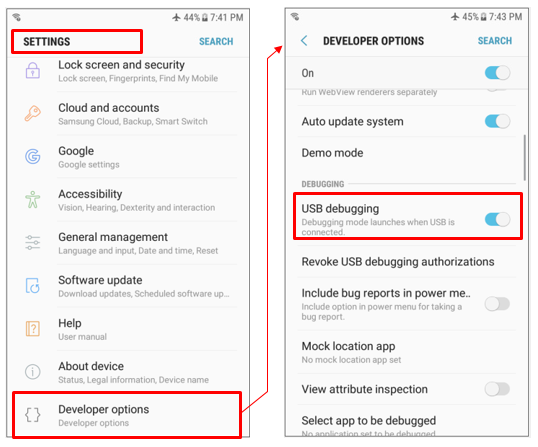
Task: Tap SEARCH on the Developer Options screen
Action: [x=495, y=40]
